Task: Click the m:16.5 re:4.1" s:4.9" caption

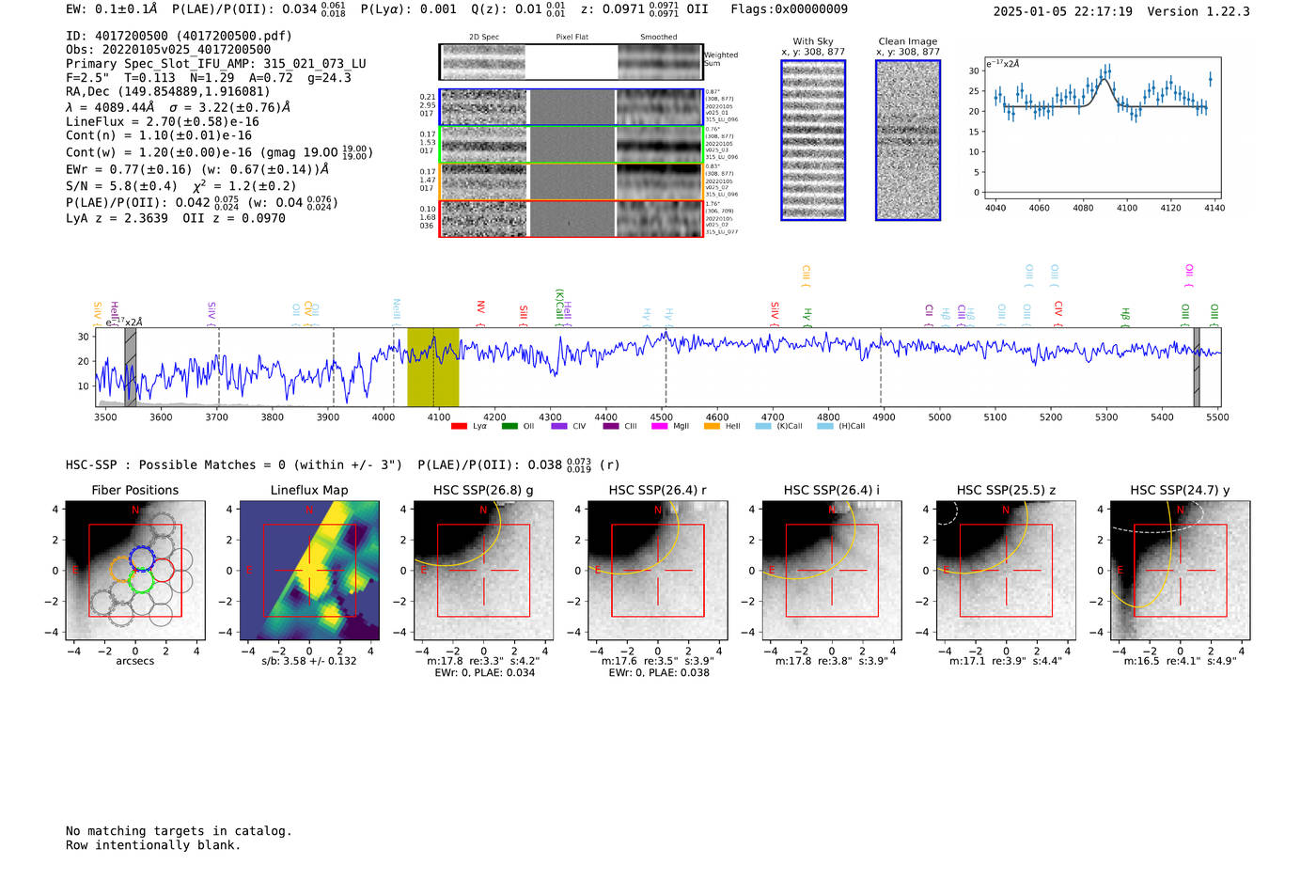Action: pos(1180,661)
